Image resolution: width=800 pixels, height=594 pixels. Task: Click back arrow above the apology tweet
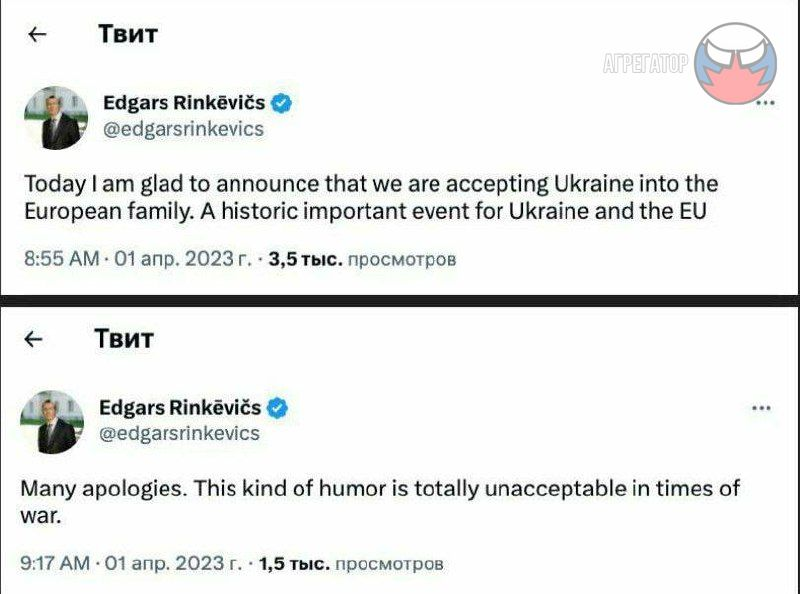point(34,339)
